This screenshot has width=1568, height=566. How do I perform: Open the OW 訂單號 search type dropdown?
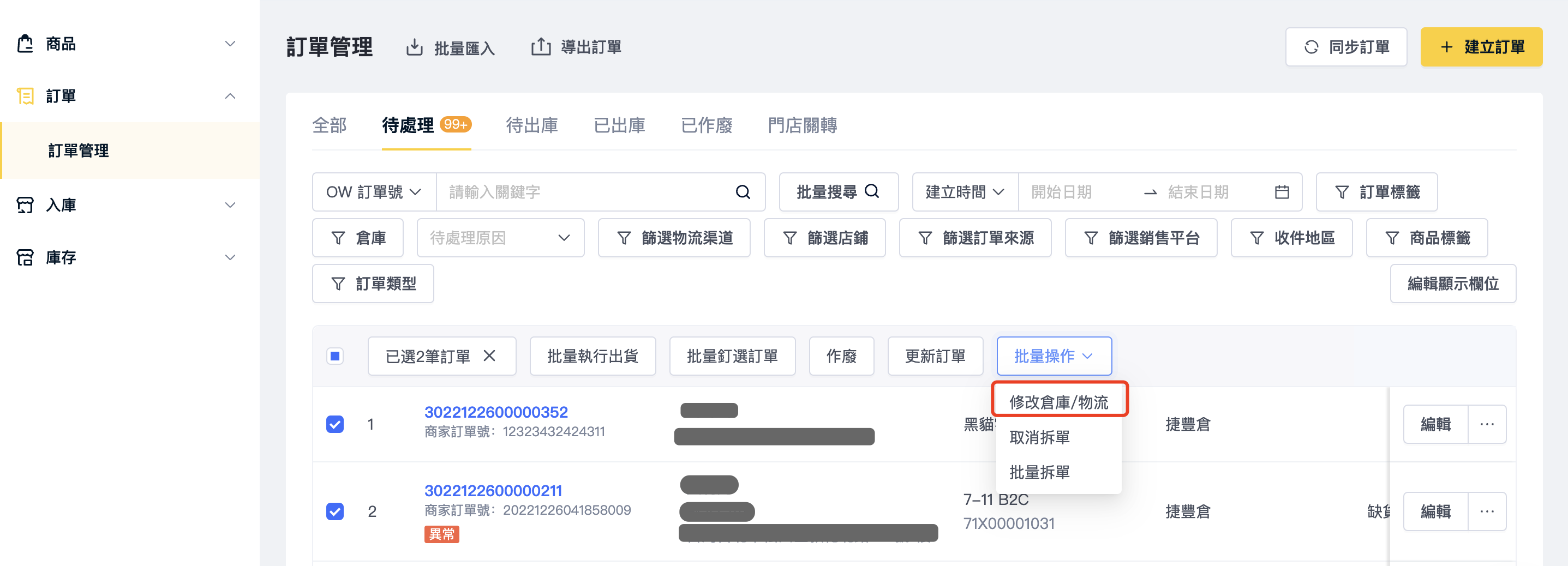click(374, 192)
